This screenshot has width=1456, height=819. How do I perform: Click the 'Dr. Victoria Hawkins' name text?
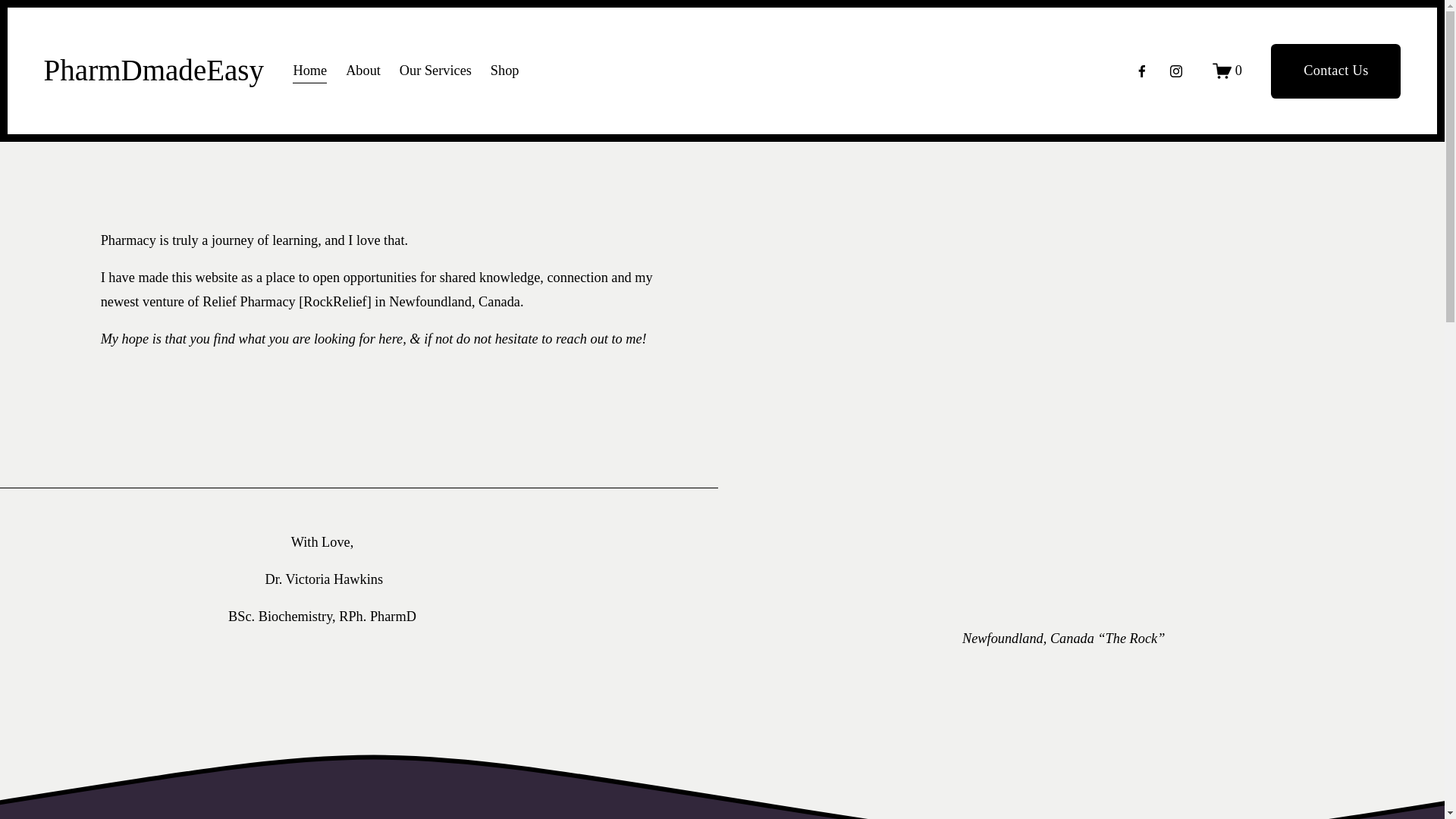coord(324,579)
